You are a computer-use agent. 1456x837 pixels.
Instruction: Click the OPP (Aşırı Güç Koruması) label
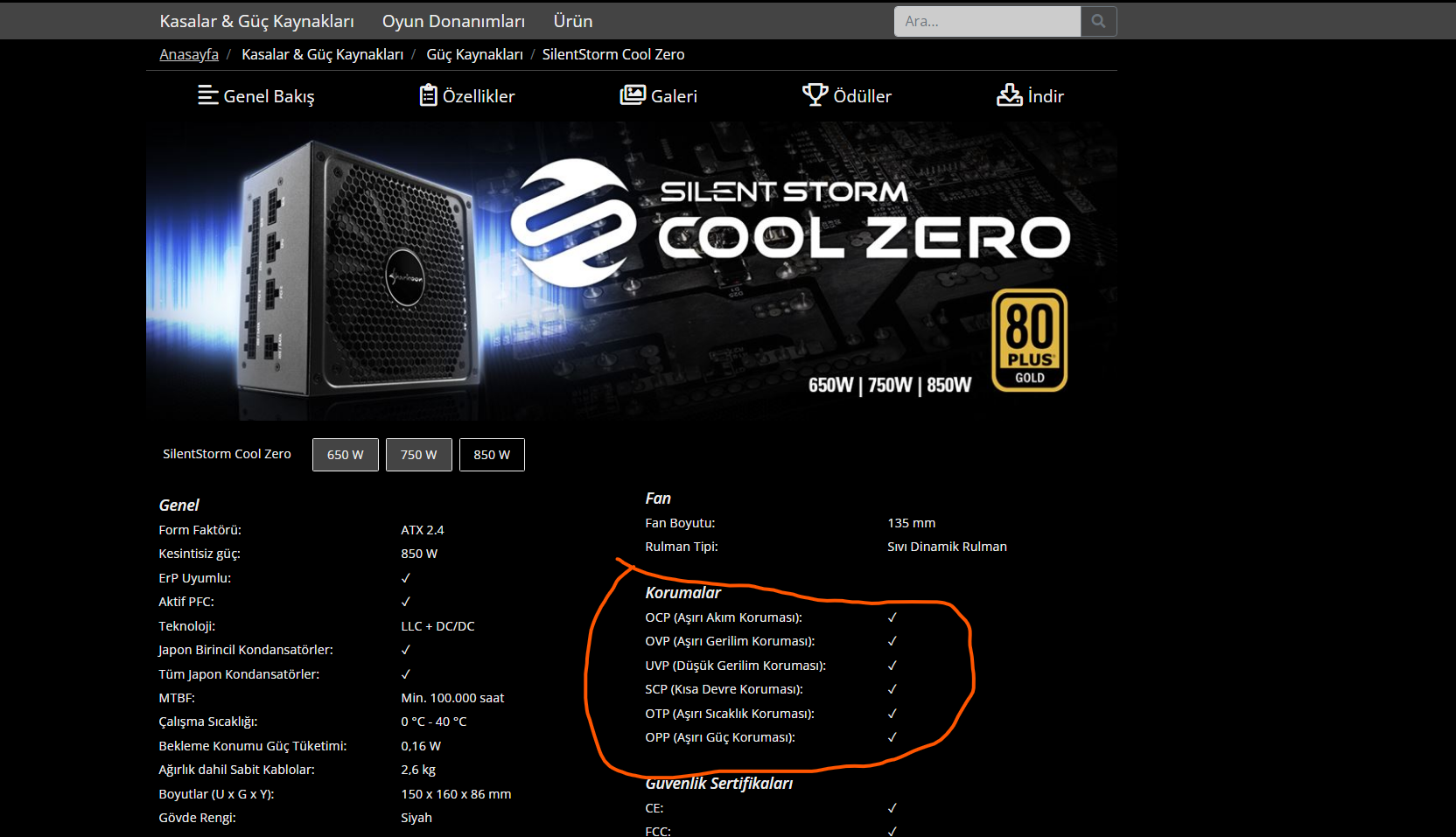(x=720, y=737)
